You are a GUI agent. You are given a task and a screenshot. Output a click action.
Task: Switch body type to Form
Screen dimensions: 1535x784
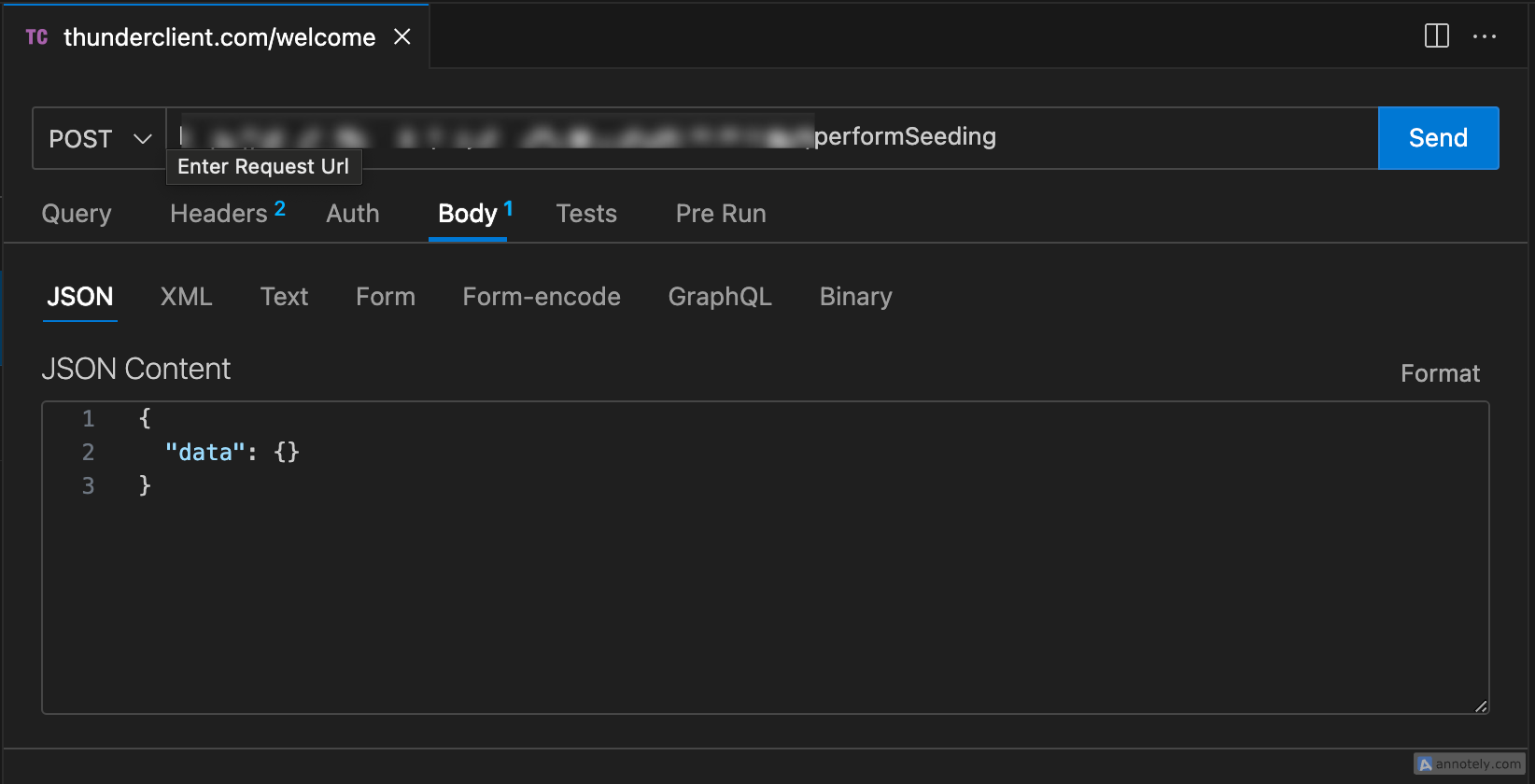point(386,297)
